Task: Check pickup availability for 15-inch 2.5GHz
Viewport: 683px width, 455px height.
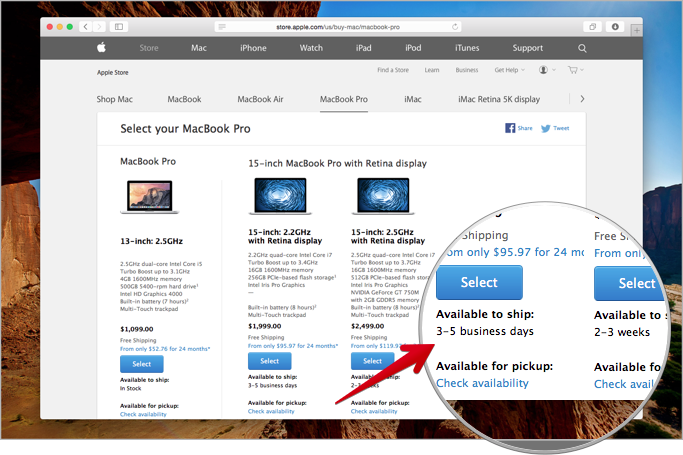Action: point(374,411)
